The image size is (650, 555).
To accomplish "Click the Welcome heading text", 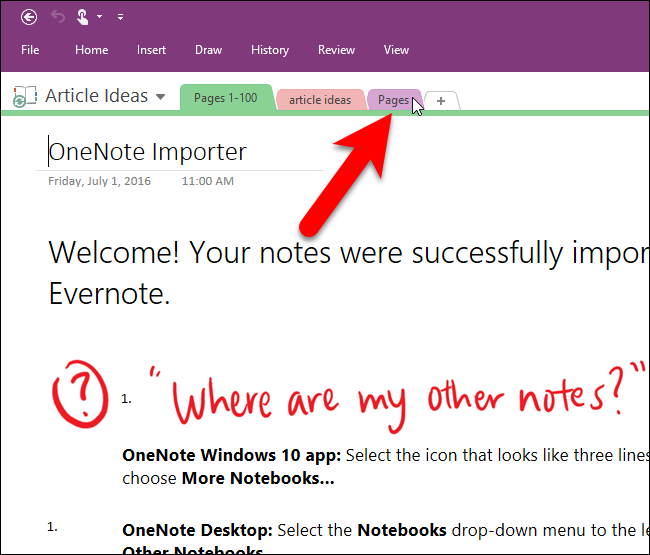I will pos(348,273).
